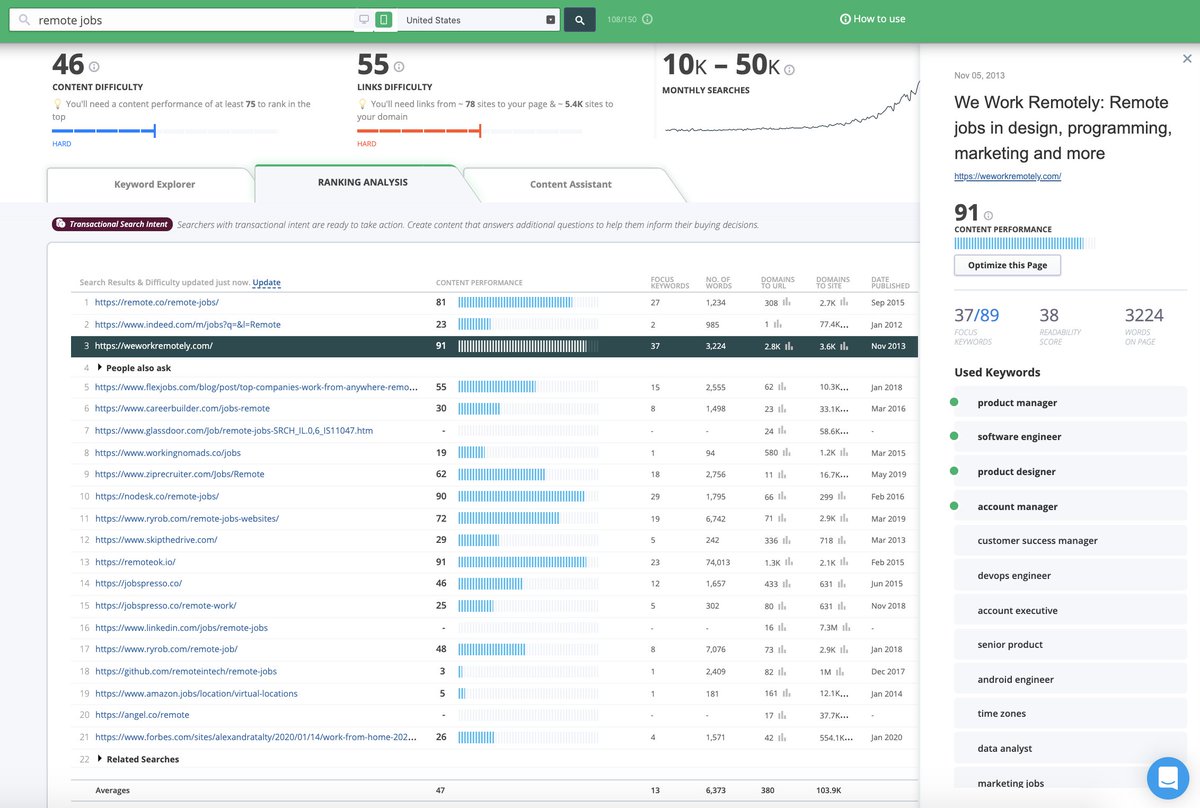Image resolution: width=1200 pixels, height=808 pixels.
Task: Open the nodesk.co/remote-jobs result link
Action: [156, 496]
